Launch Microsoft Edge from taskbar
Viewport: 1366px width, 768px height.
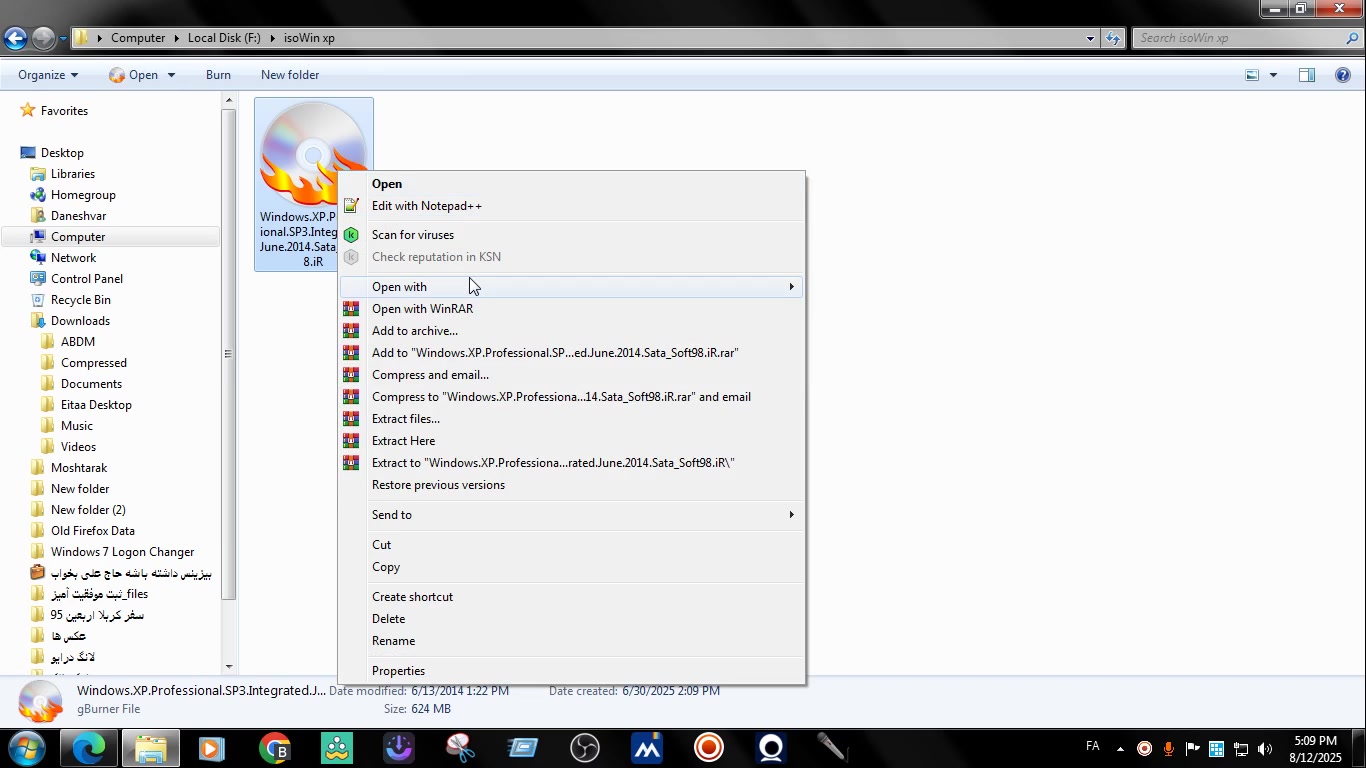(88, 748)
